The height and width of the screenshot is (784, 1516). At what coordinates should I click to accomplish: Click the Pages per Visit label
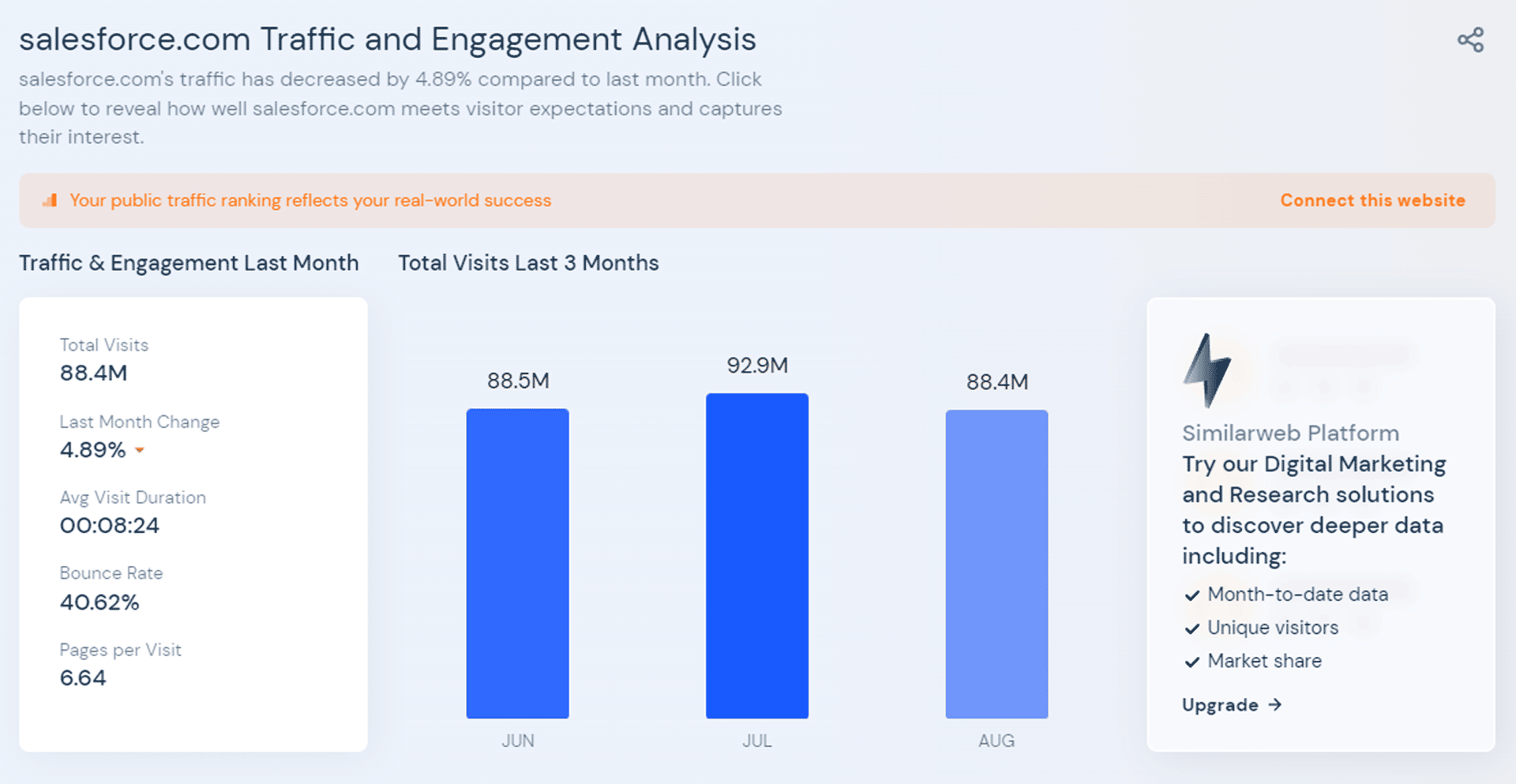click(x=121, y=650)
